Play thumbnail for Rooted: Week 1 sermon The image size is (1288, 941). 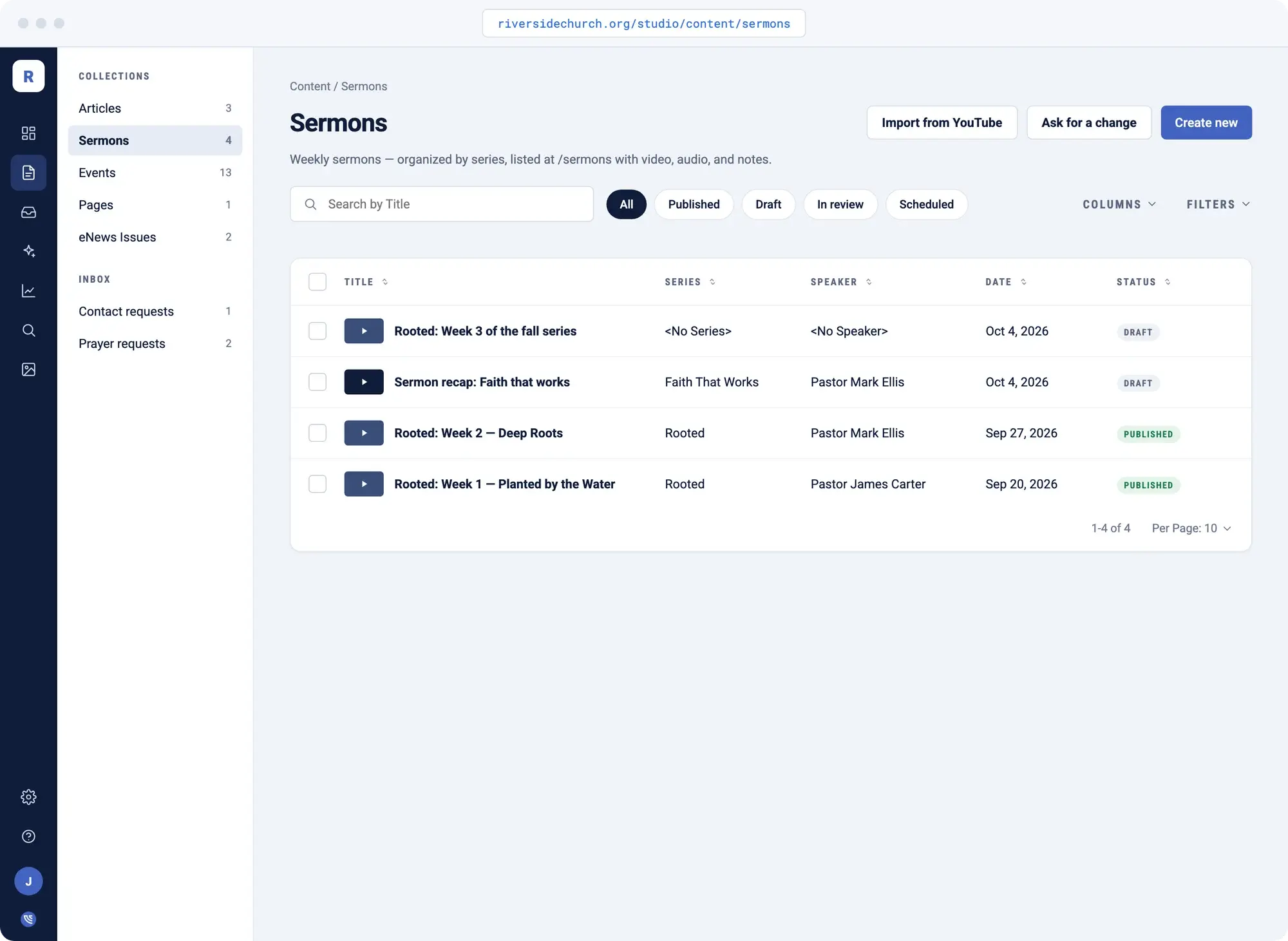364,484
